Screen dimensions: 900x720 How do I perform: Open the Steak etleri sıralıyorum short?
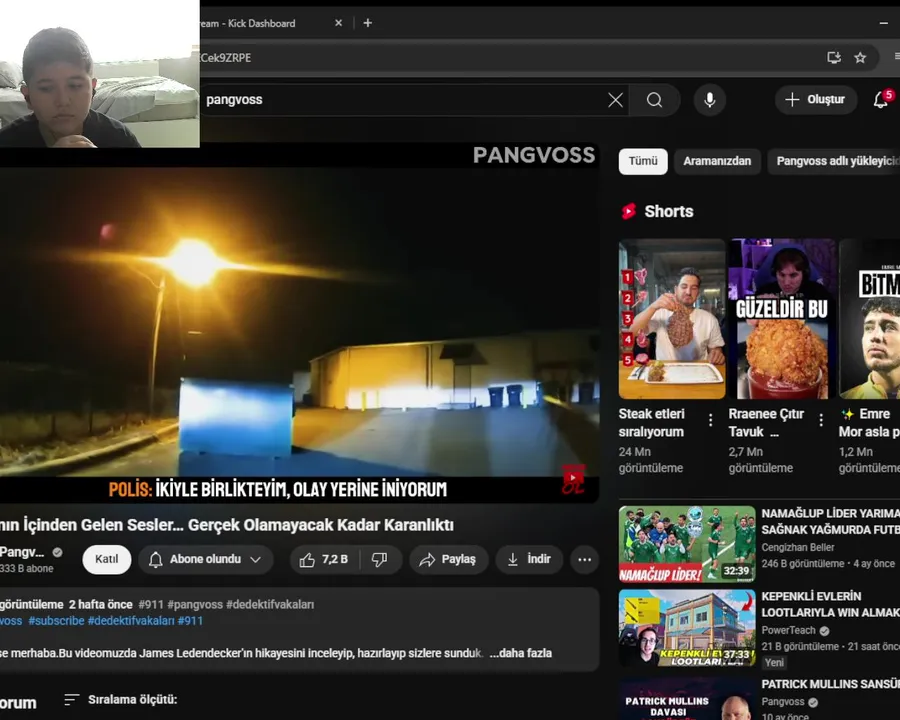(672, 319)
